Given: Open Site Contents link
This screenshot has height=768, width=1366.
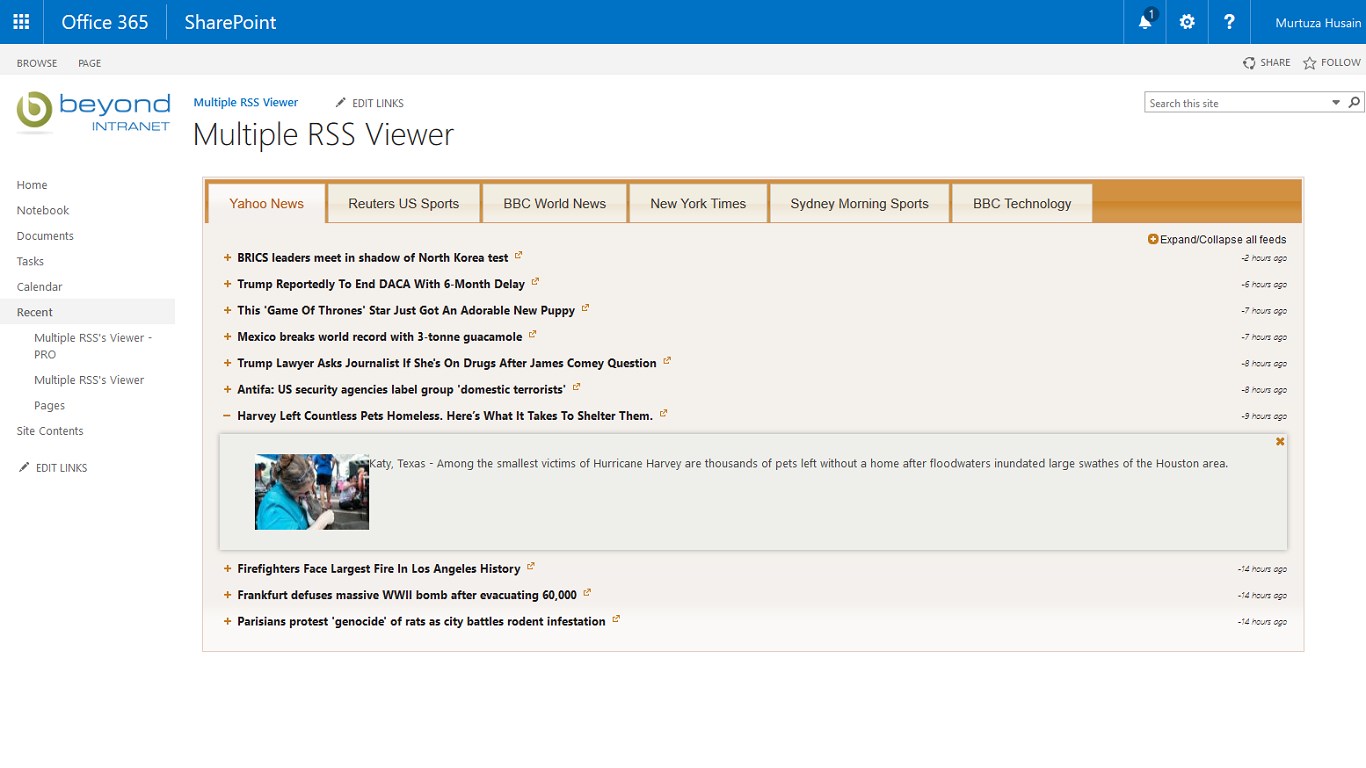Looking at the screenshot, I should (x=50, y=431).
